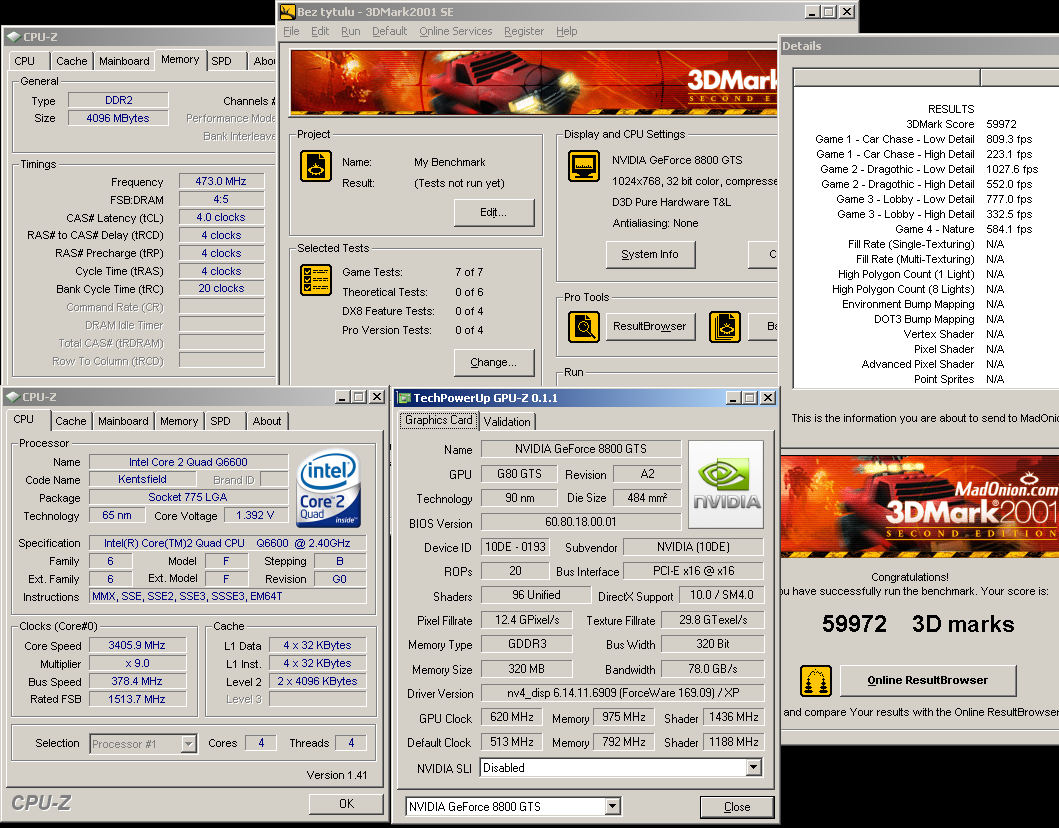Screen dimensions: 1059x828
Task: Click the Online ResultBrowser button
Action: (927, 680)
